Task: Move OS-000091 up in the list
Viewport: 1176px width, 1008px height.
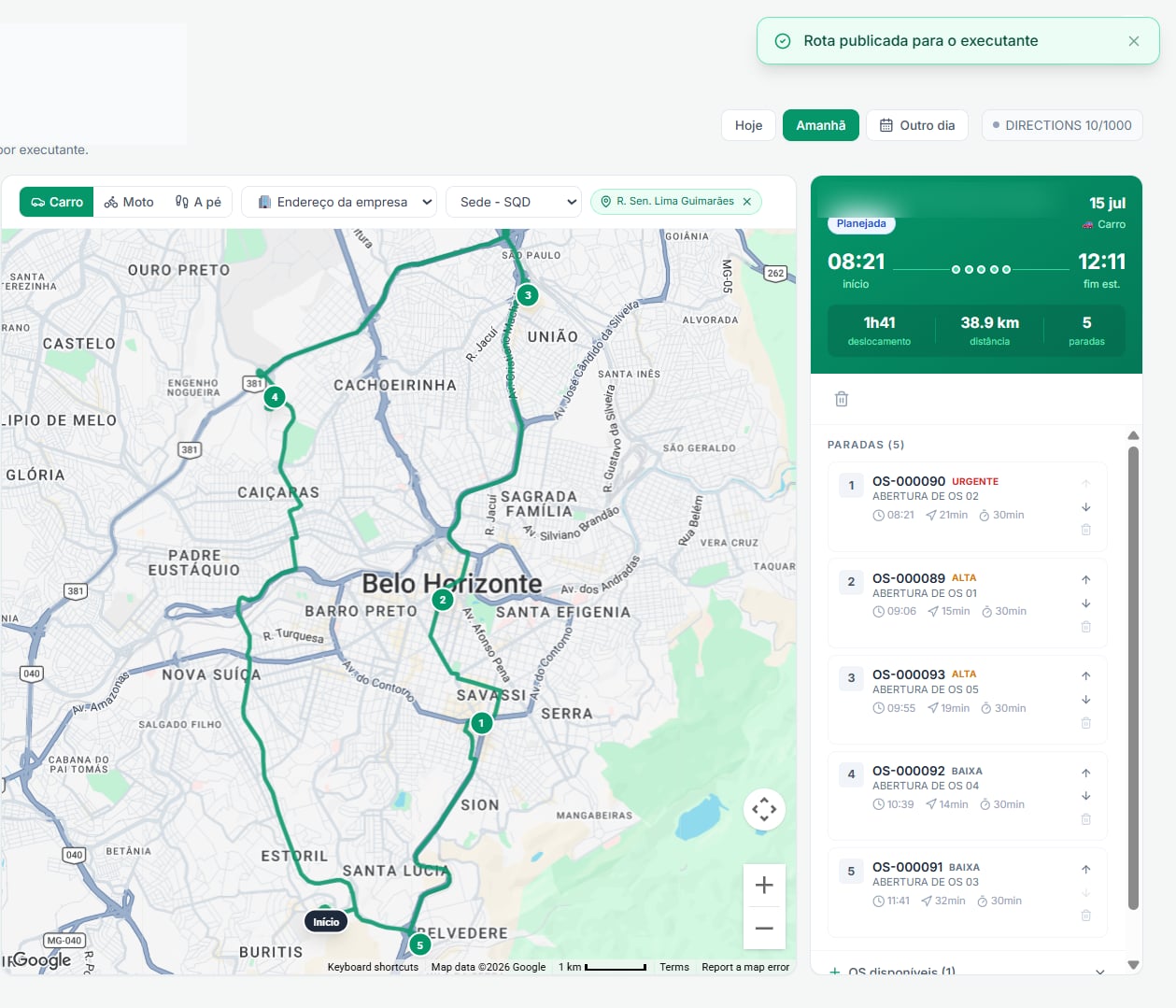Action: 1086,869
